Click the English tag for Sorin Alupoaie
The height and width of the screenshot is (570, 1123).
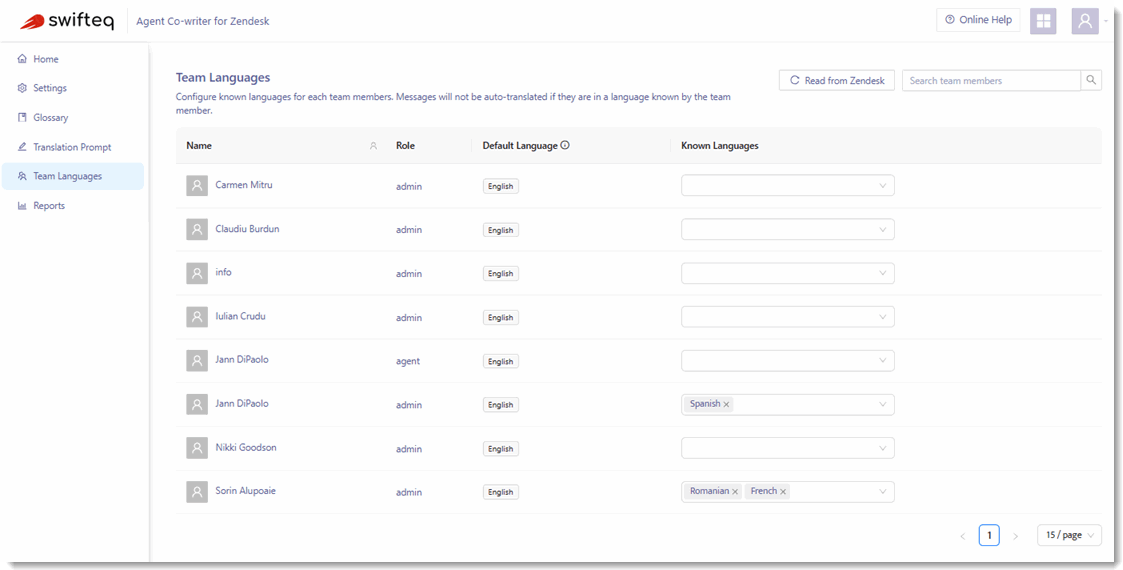[501, 492]
